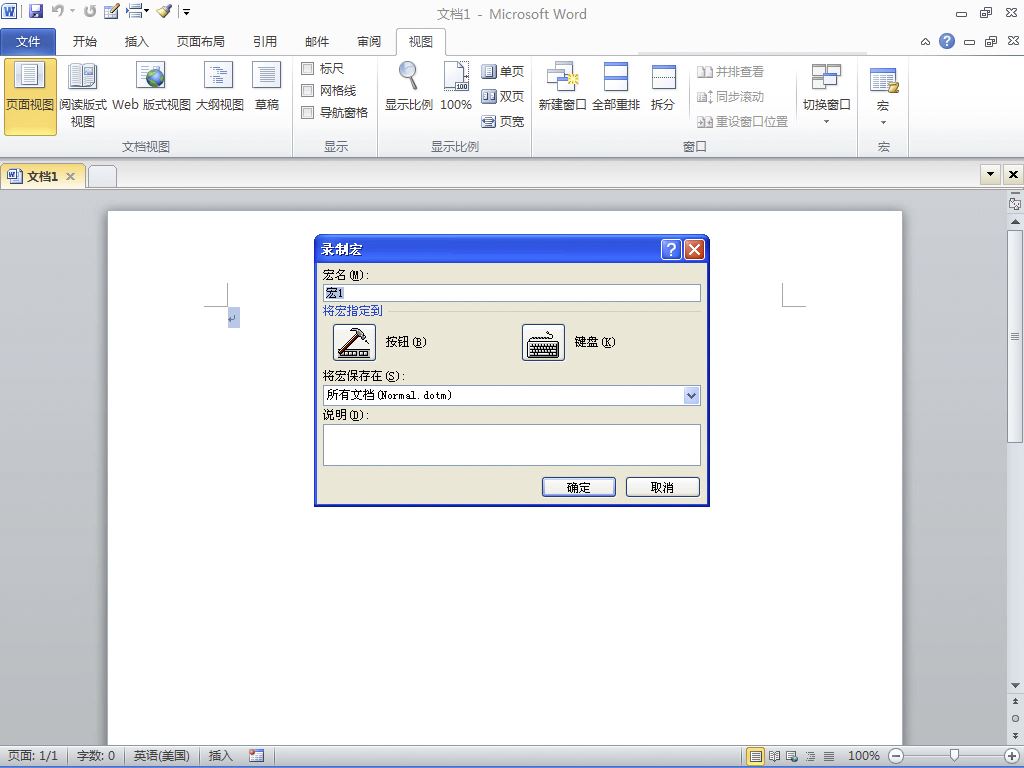Viewport: 1024px width, 768px height.
Task: Click the zoom slider handle
Action: tap(954, 756)
